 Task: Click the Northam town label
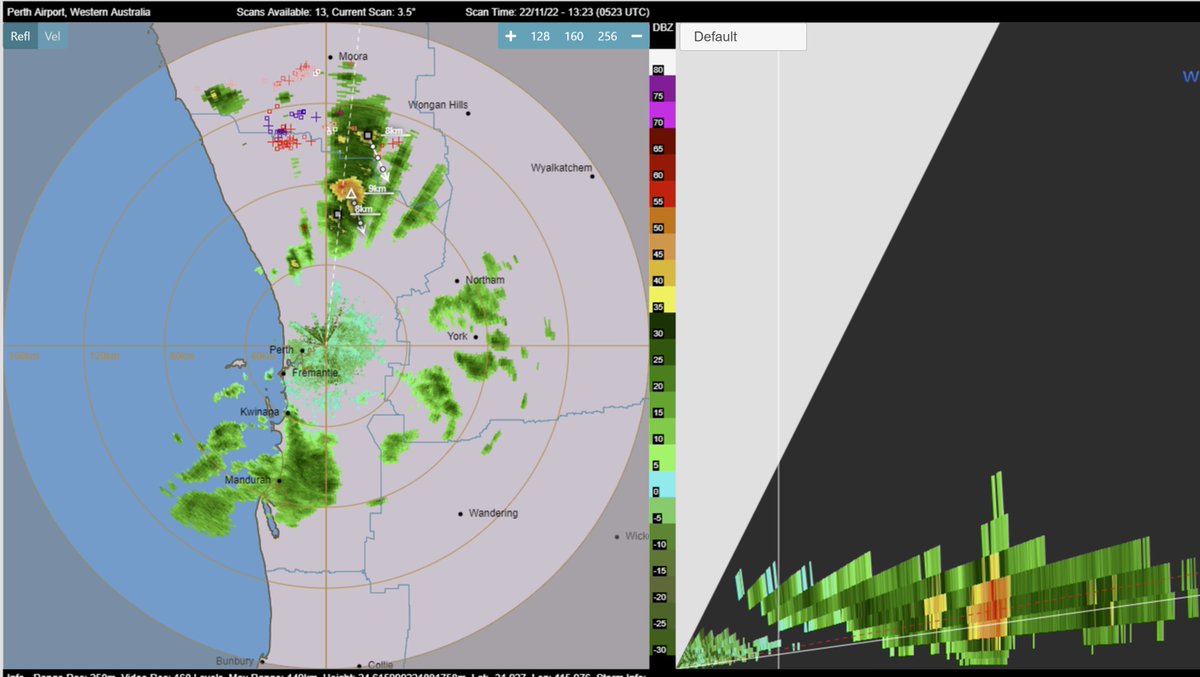485,280
